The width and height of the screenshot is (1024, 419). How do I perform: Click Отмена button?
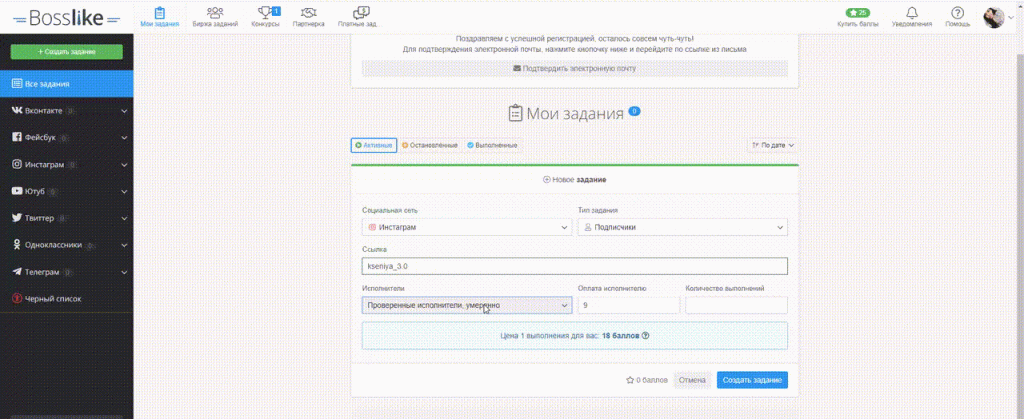click(x=692, y=380)
